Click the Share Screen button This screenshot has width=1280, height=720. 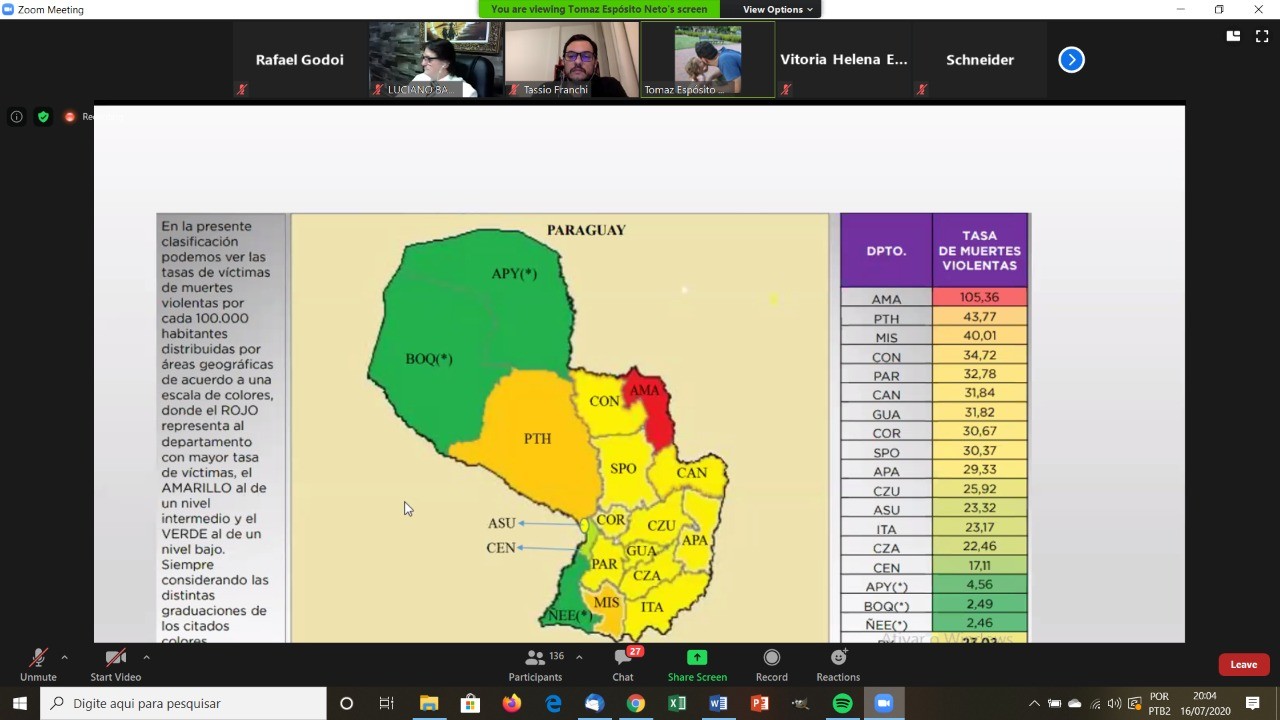[697, 664]
